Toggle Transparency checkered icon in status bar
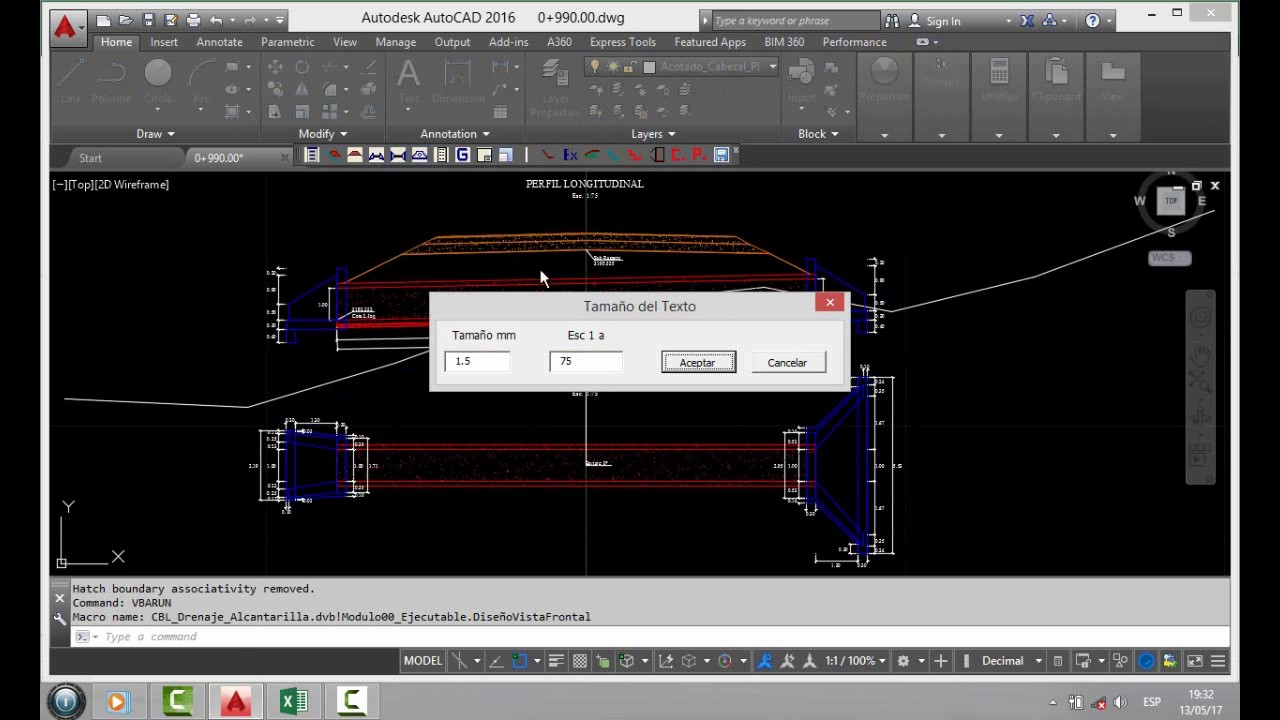The width and height of the screenshot is (1280, 720). tap(579, 661)
